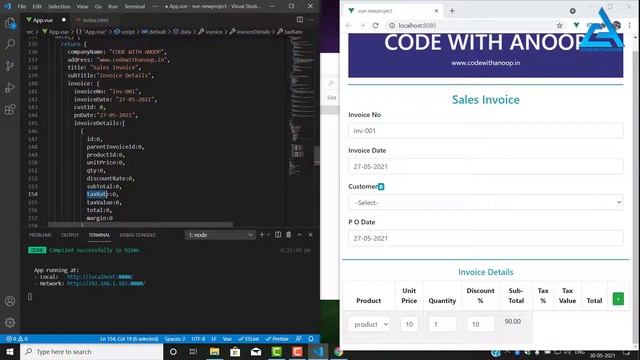The height and width of the screenshot is (360, 640).
Task: Maximize the terminal panel with caret
Action: point(300,235)
